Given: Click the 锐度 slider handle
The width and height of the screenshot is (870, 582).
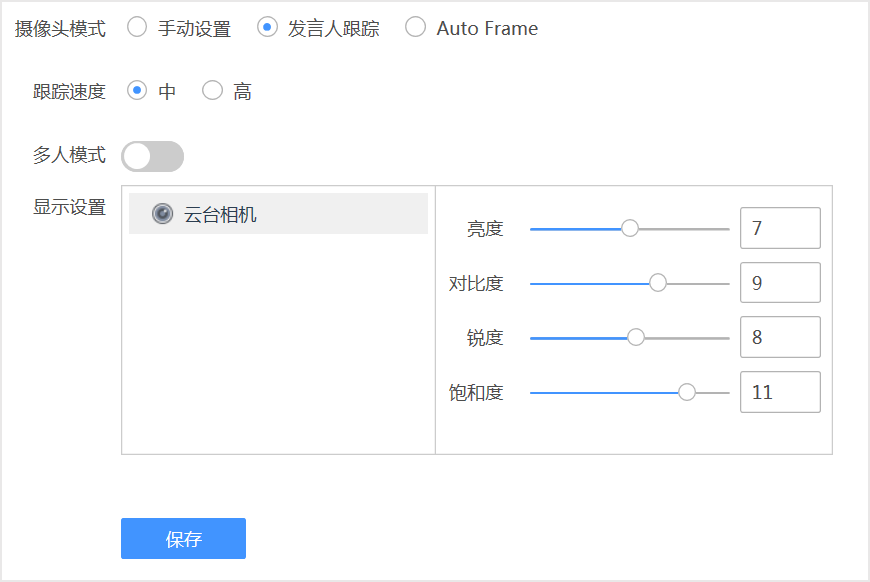Looking at the screenshot, I should coord(636,337).
